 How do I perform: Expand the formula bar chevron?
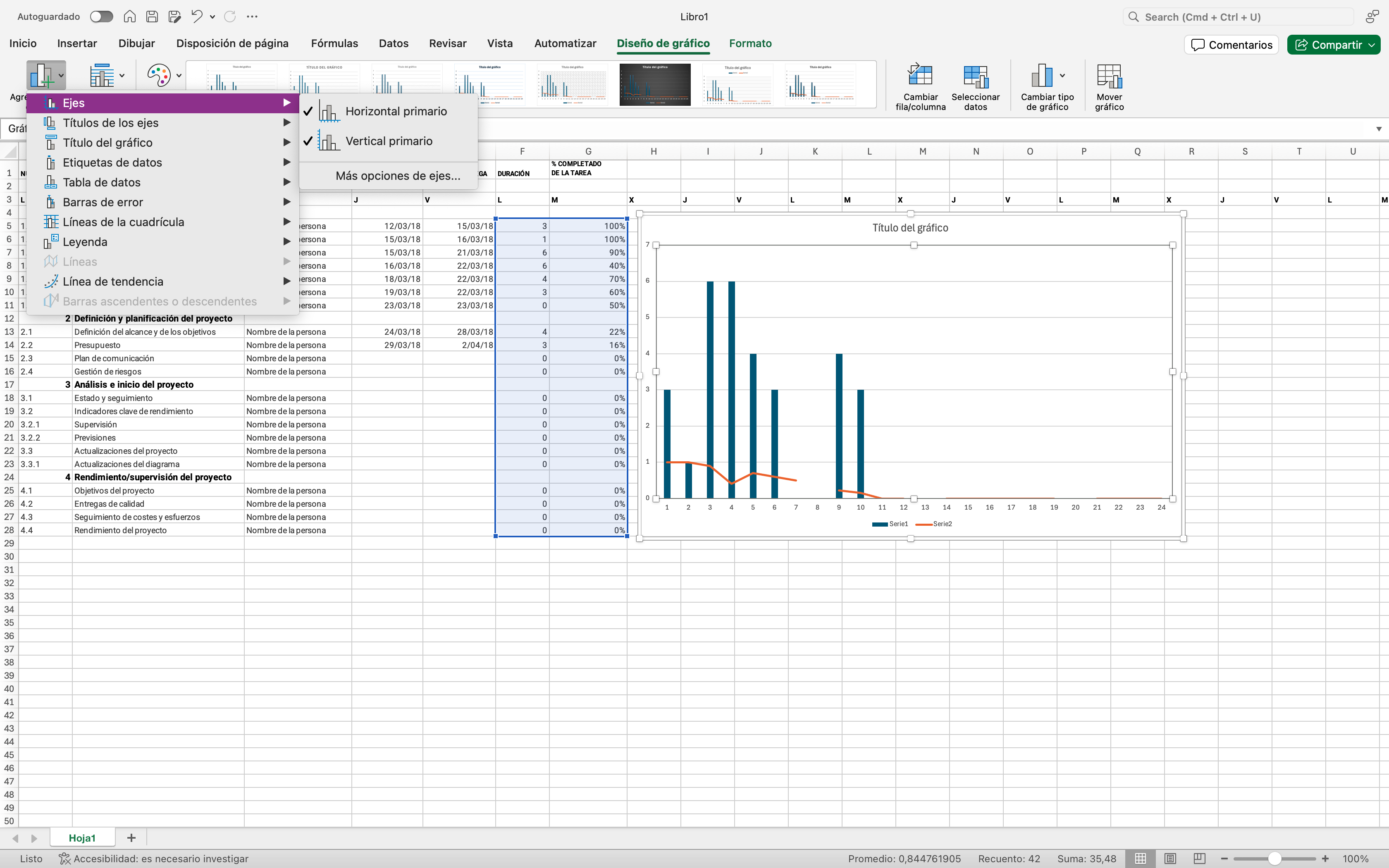click(1379, 129)
